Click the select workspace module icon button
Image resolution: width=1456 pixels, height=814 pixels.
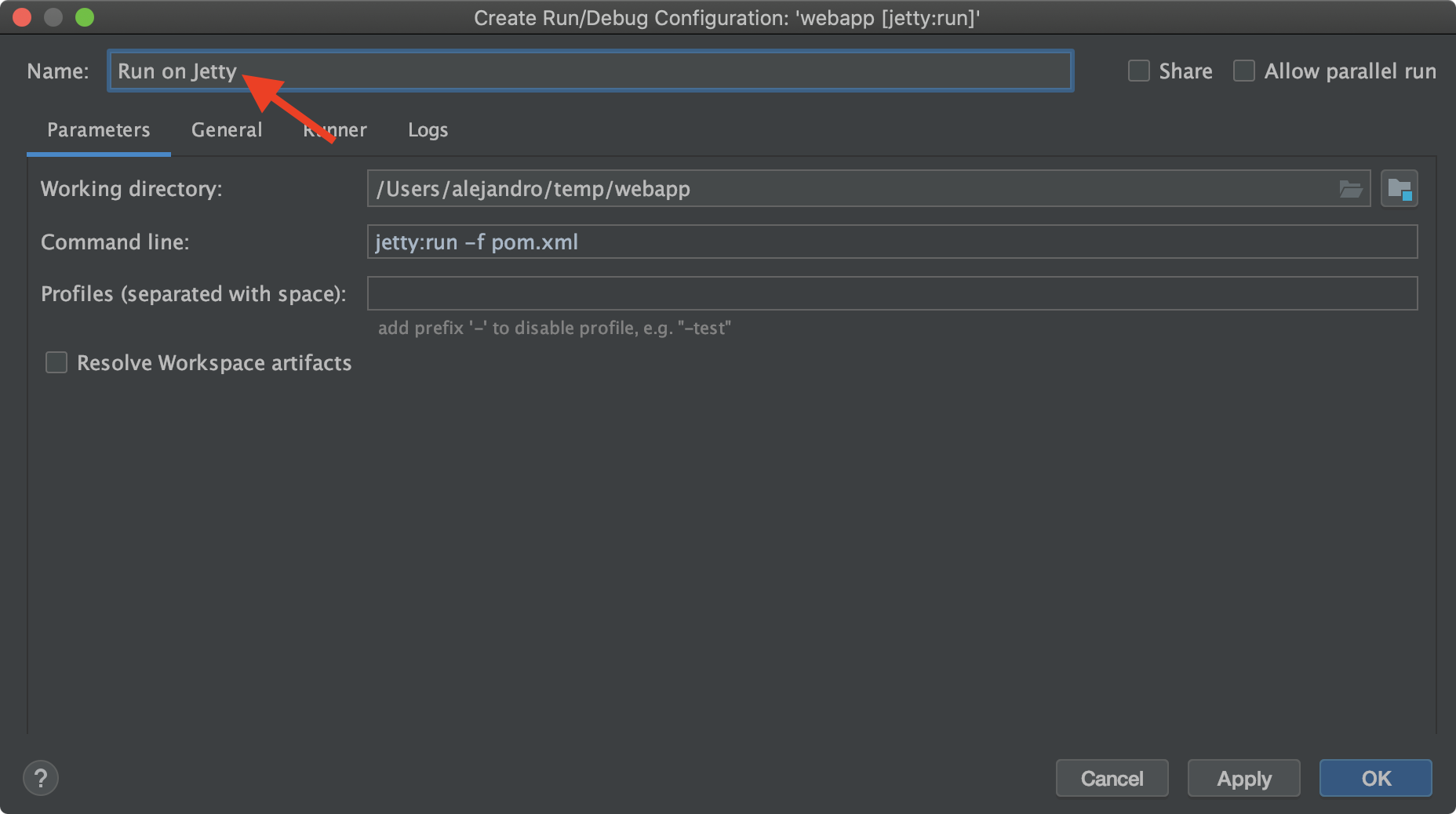[x=1400, y=189]
